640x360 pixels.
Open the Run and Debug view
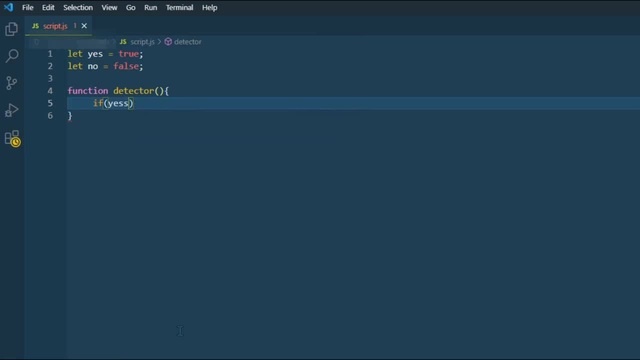[x=11, y=110]
